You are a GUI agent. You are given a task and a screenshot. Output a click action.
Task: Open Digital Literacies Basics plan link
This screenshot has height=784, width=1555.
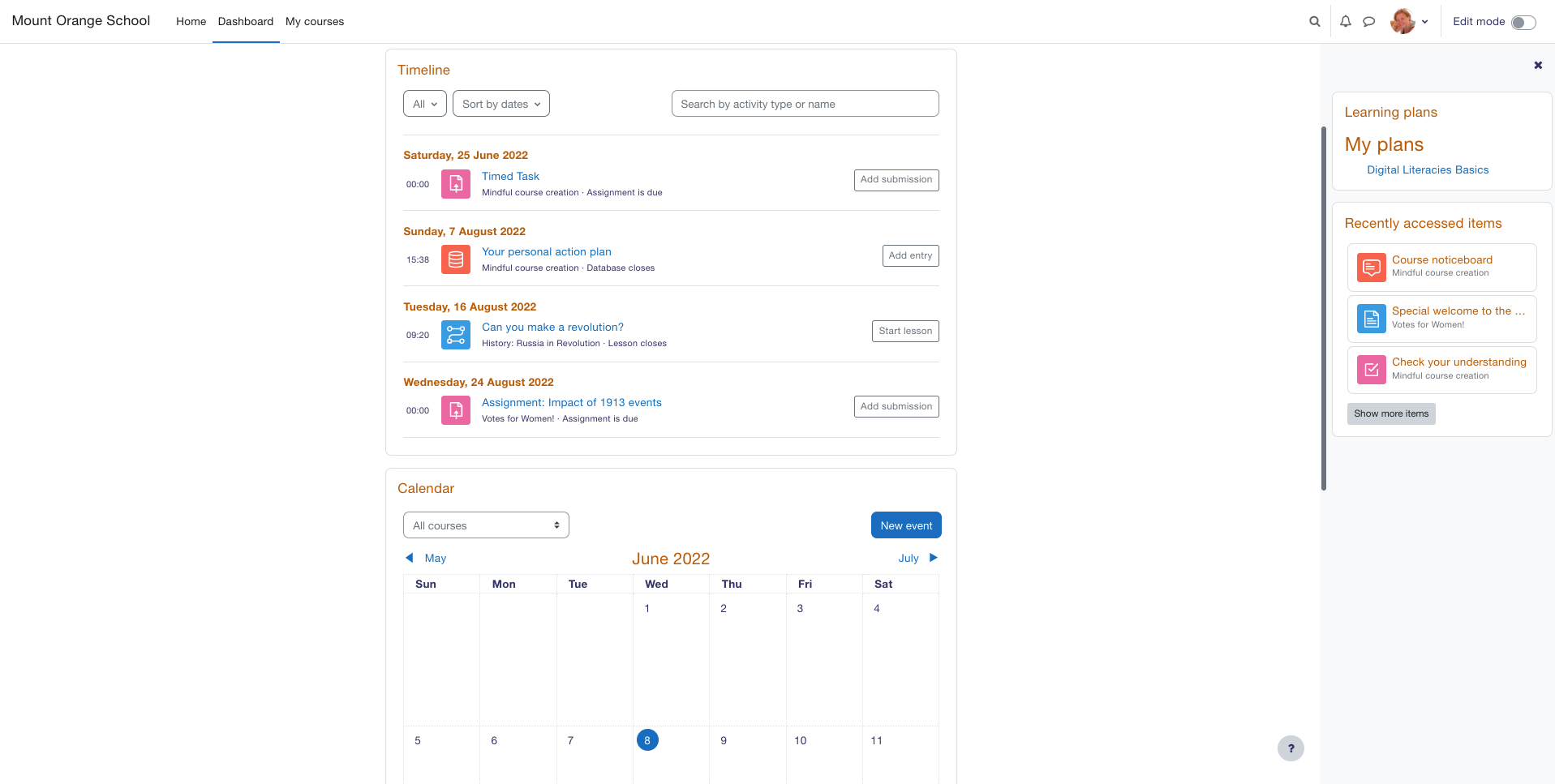click(1428, 170)
